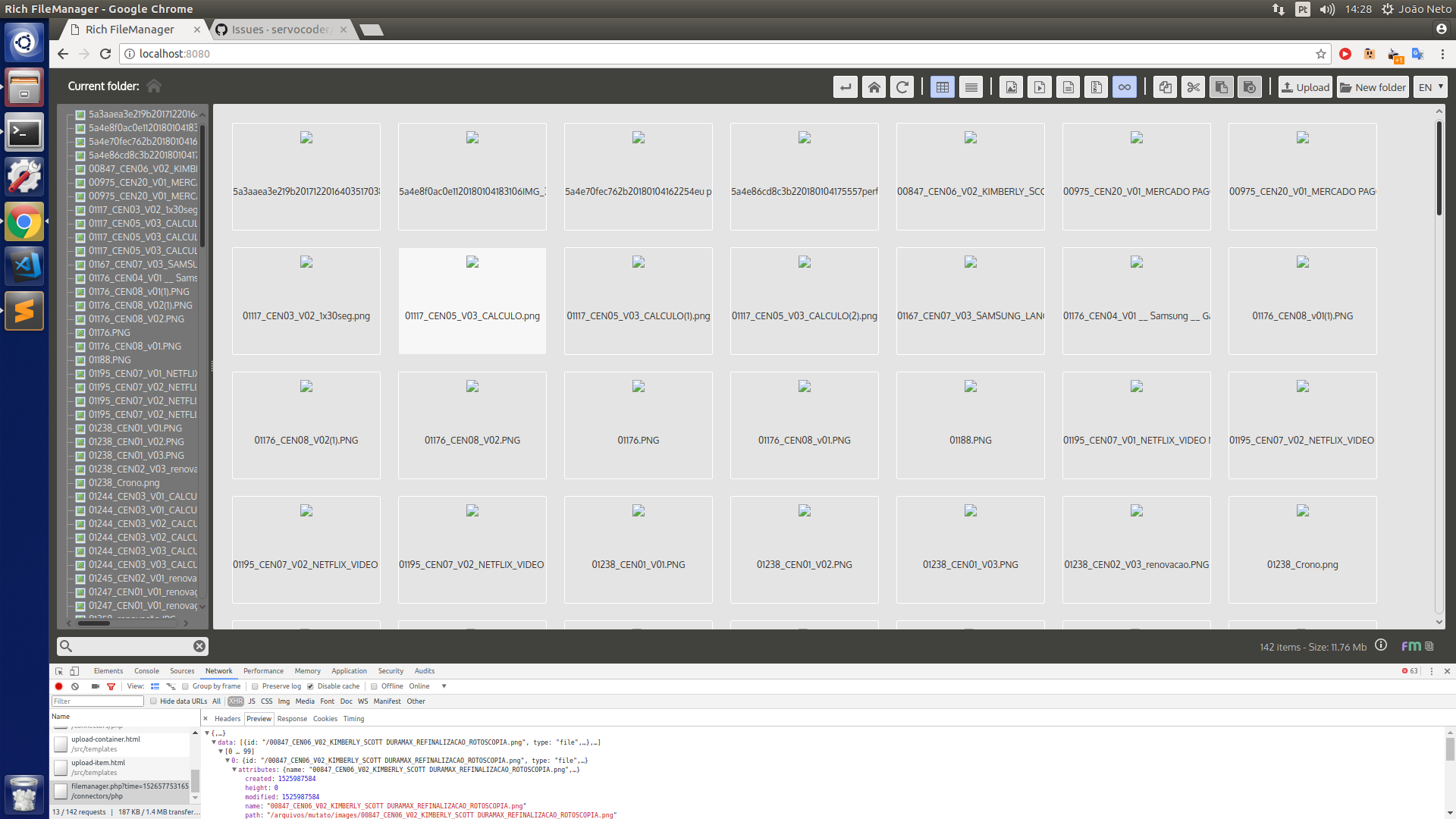Open the network throttling dropdown next to Online
Image resolution: width=1456 pixels, height=819 pixels.
[444, 686]
